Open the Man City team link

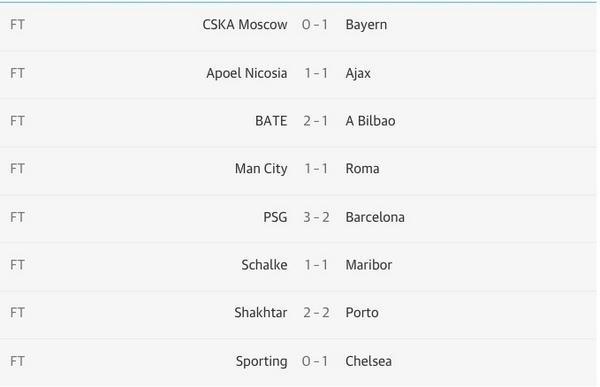(261, 169)
